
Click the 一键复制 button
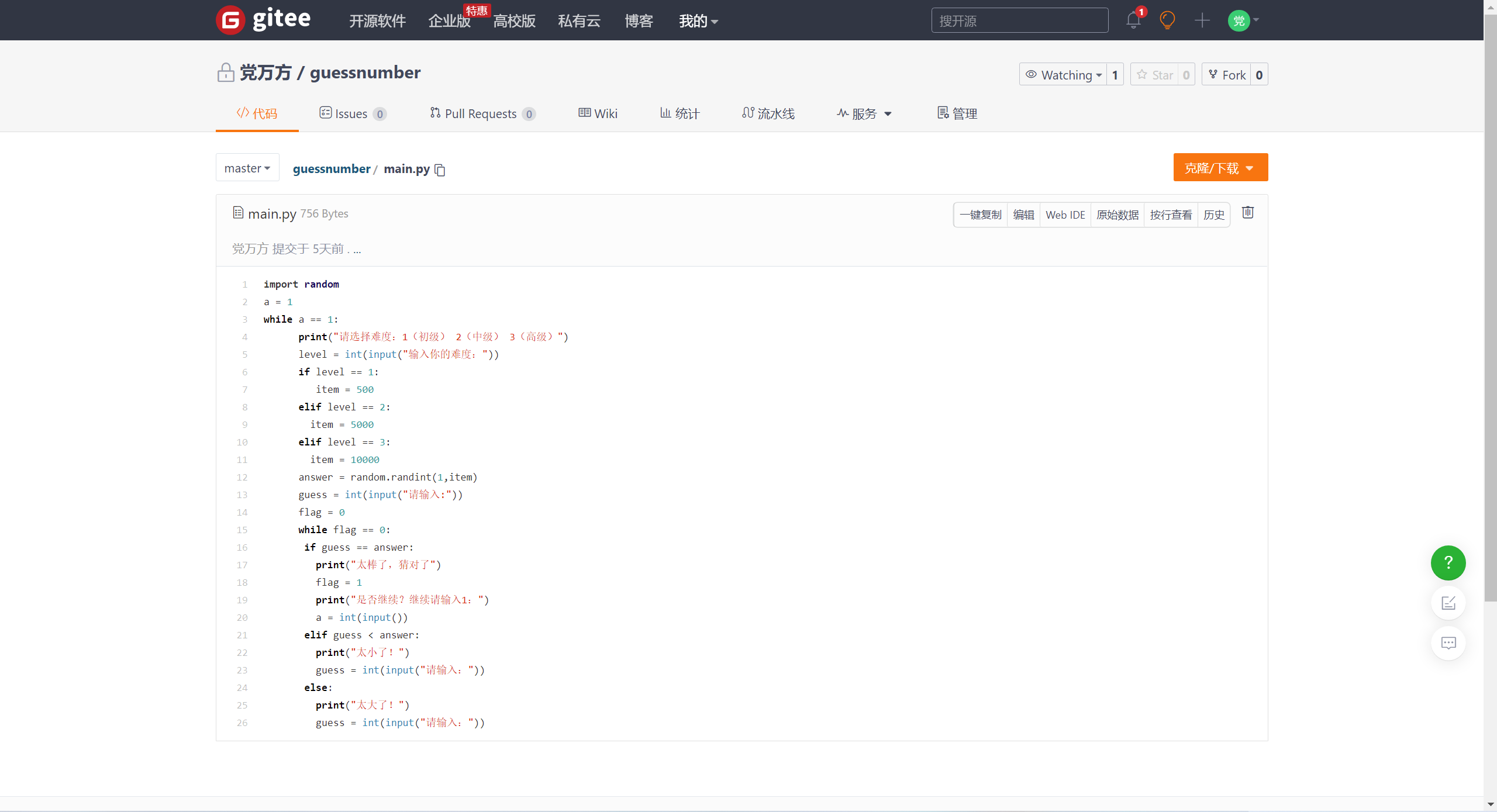tap(981, 215)
